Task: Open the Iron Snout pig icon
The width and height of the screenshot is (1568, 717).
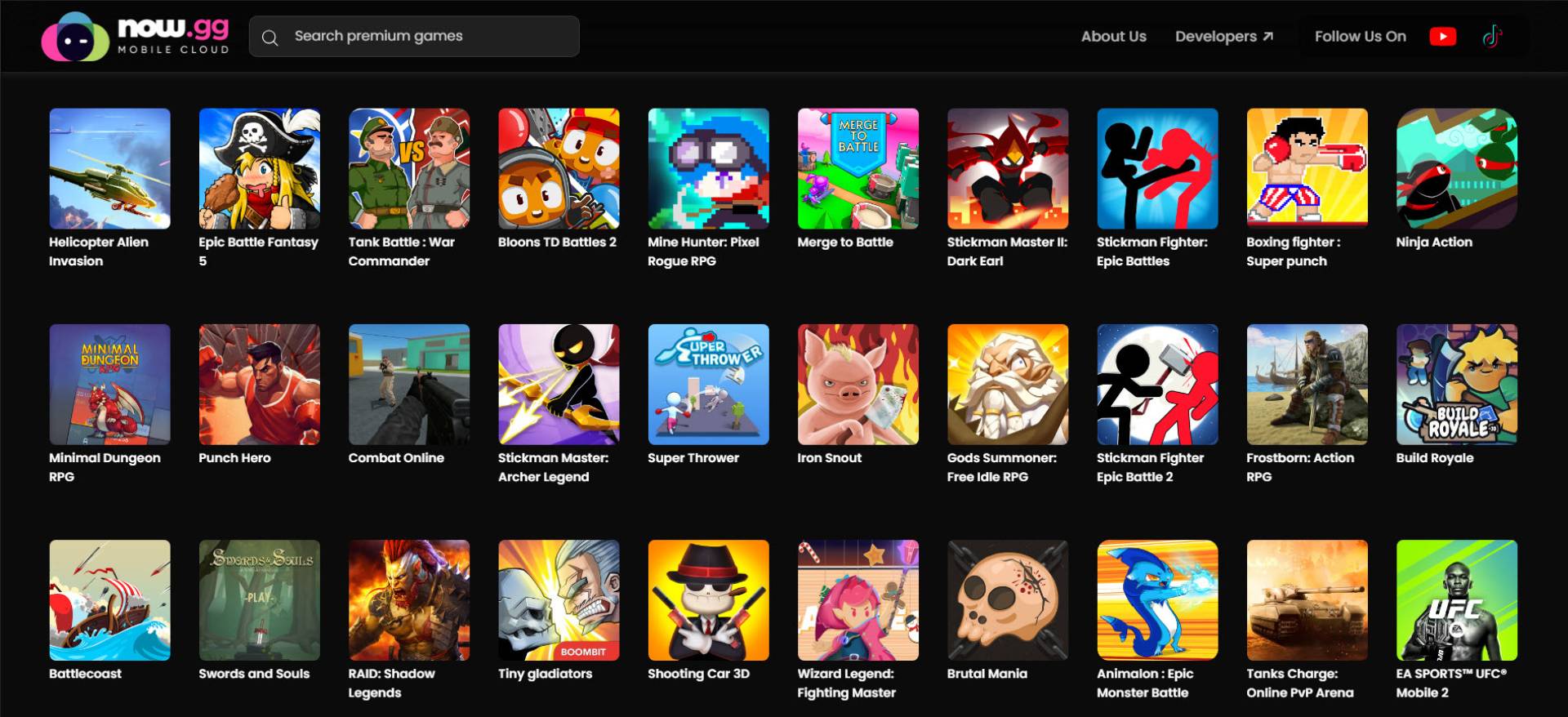Action: click(858, 385)
